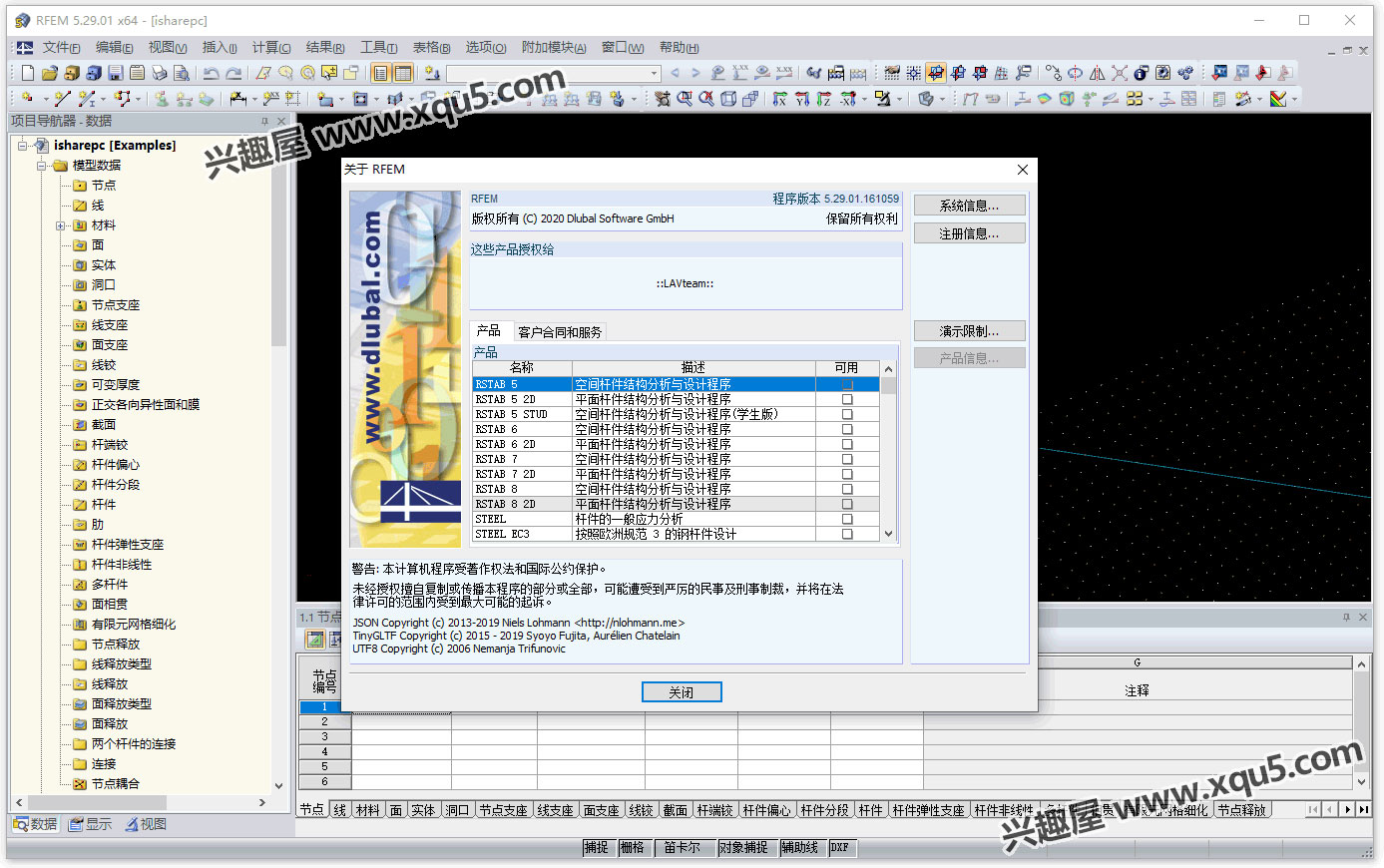Click the Undo arrow icon
The width and height of the screenshot is (1384, 868).
click(x=211, y=73)
